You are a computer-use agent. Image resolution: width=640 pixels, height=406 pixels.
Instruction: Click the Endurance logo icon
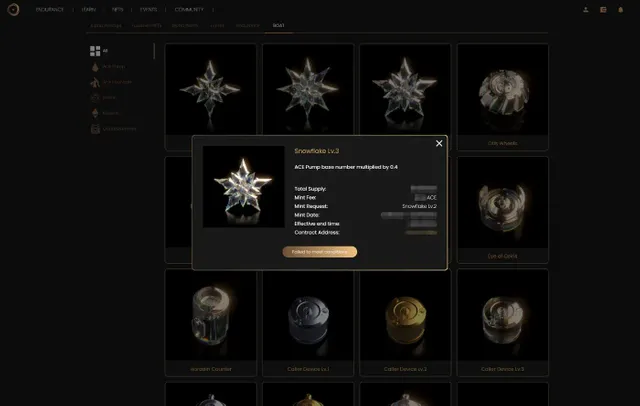[13, 9]
